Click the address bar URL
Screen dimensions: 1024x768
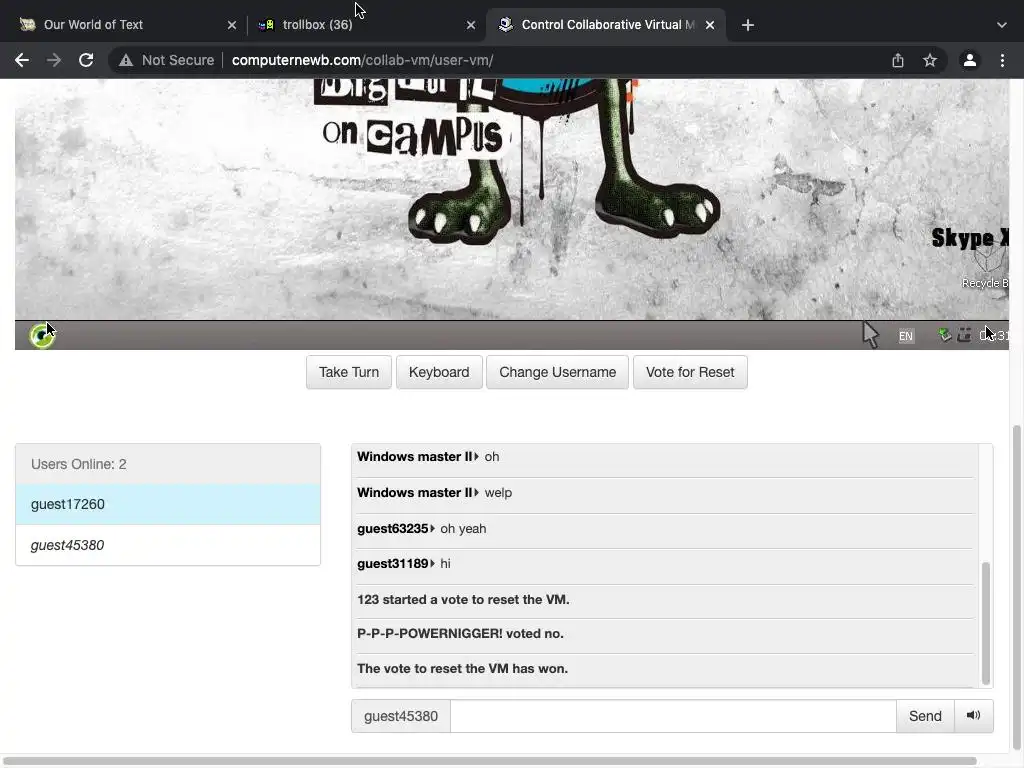(x=362, y=60)
